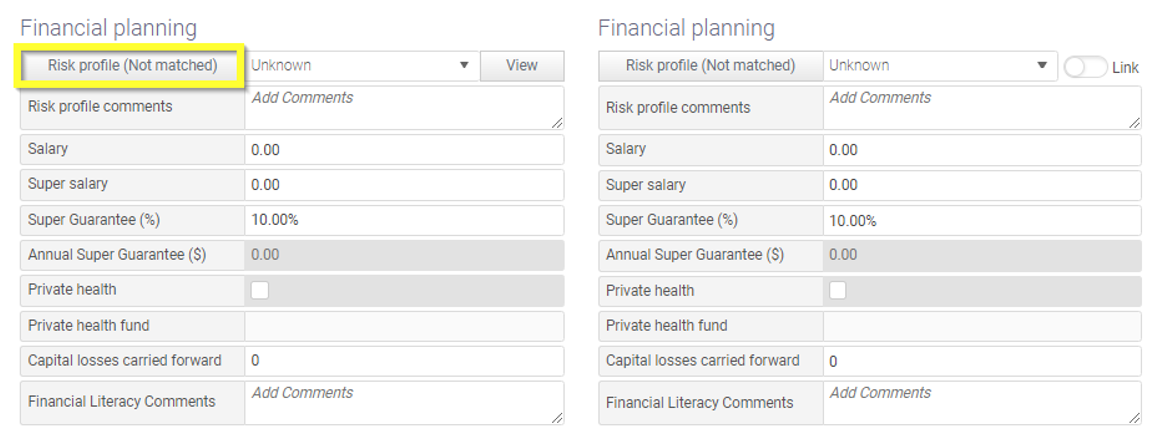Click the right Financial Literacy Comments box

click(x=982, y=402)
